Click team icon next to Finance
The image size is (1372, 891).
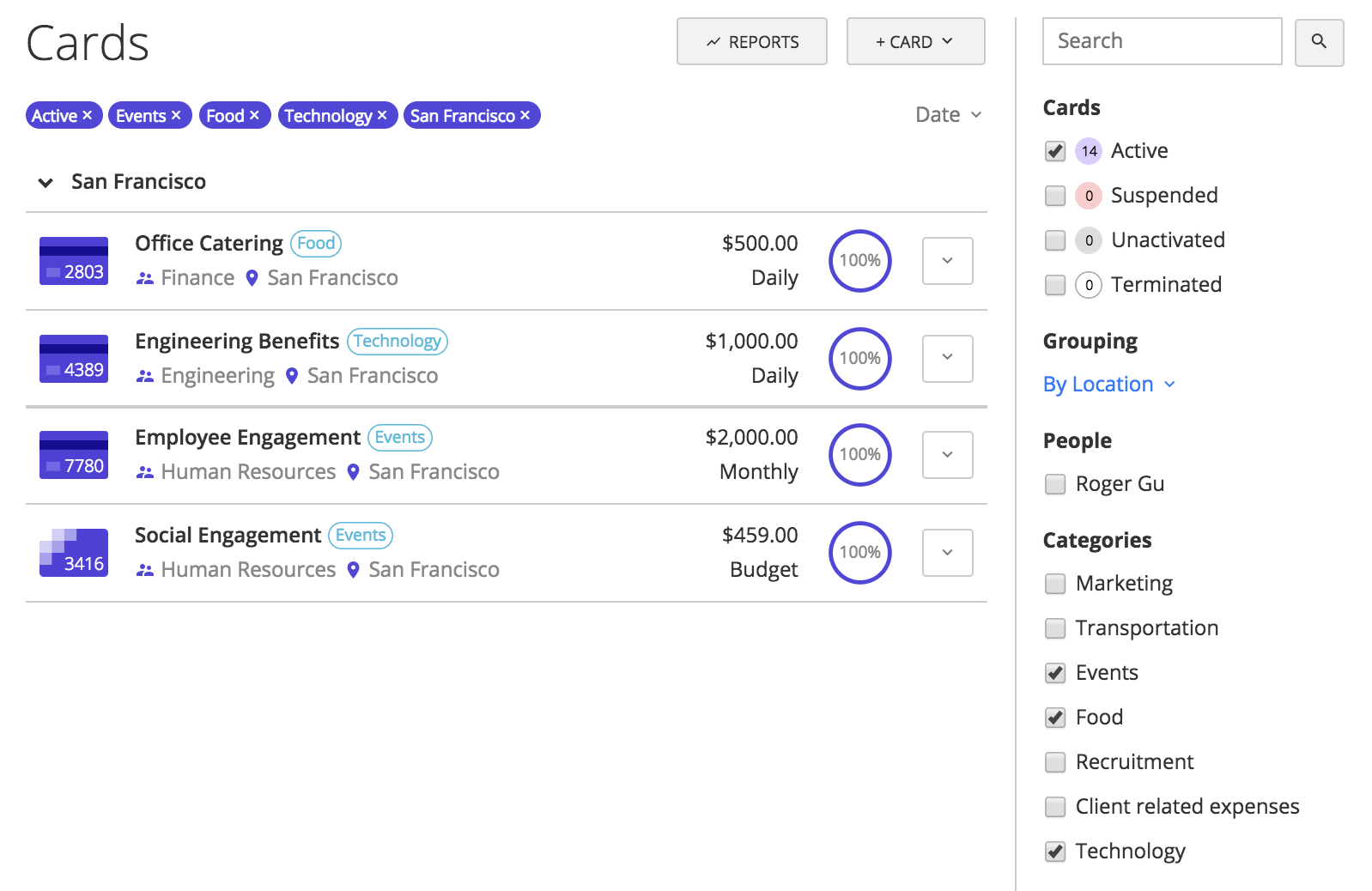[x=145, y=278]
